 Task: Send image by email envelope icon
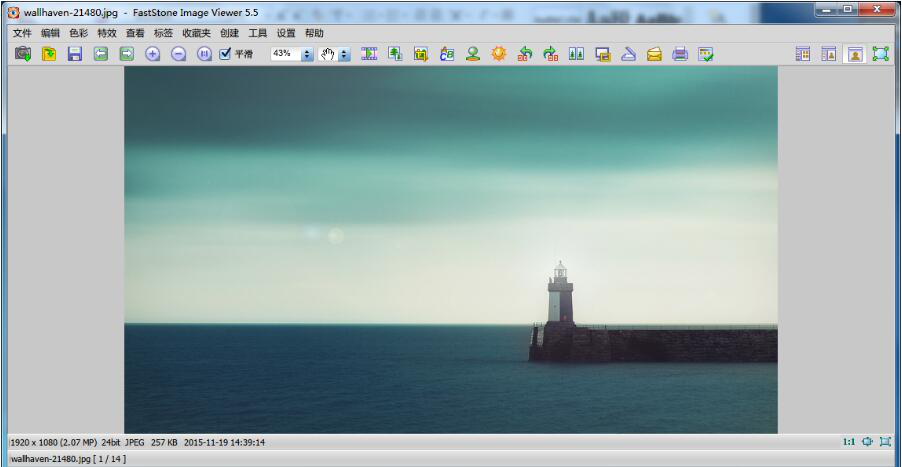654,54
